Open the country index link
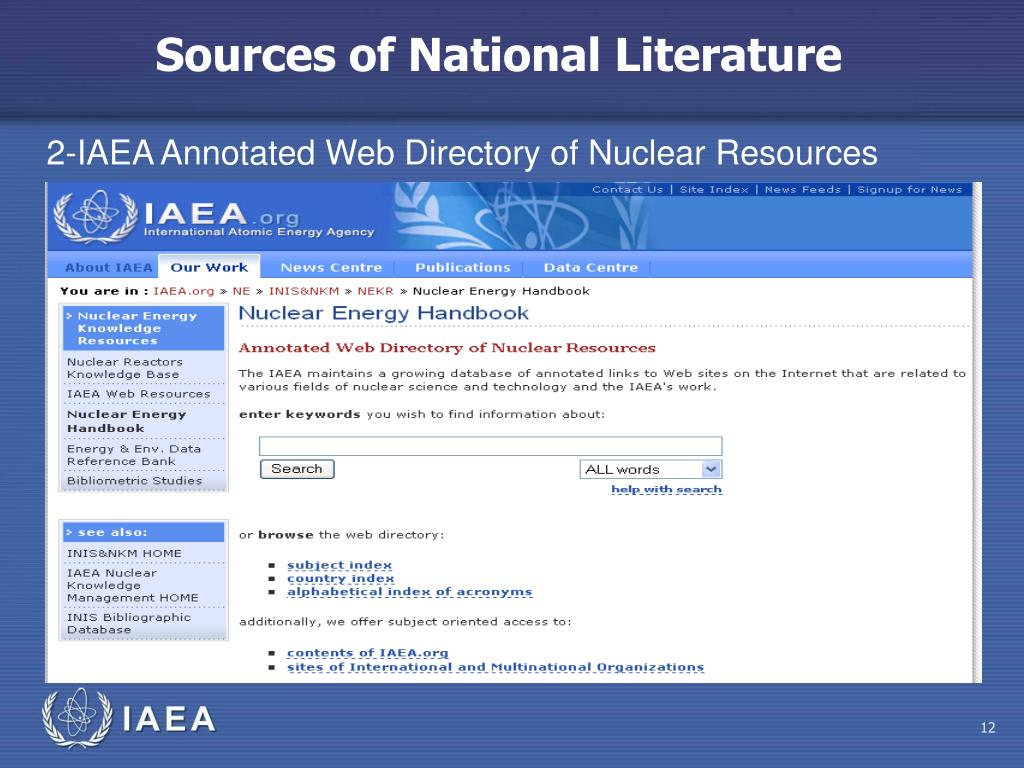Screen dimensions: 1024x768 click(340, 579)
